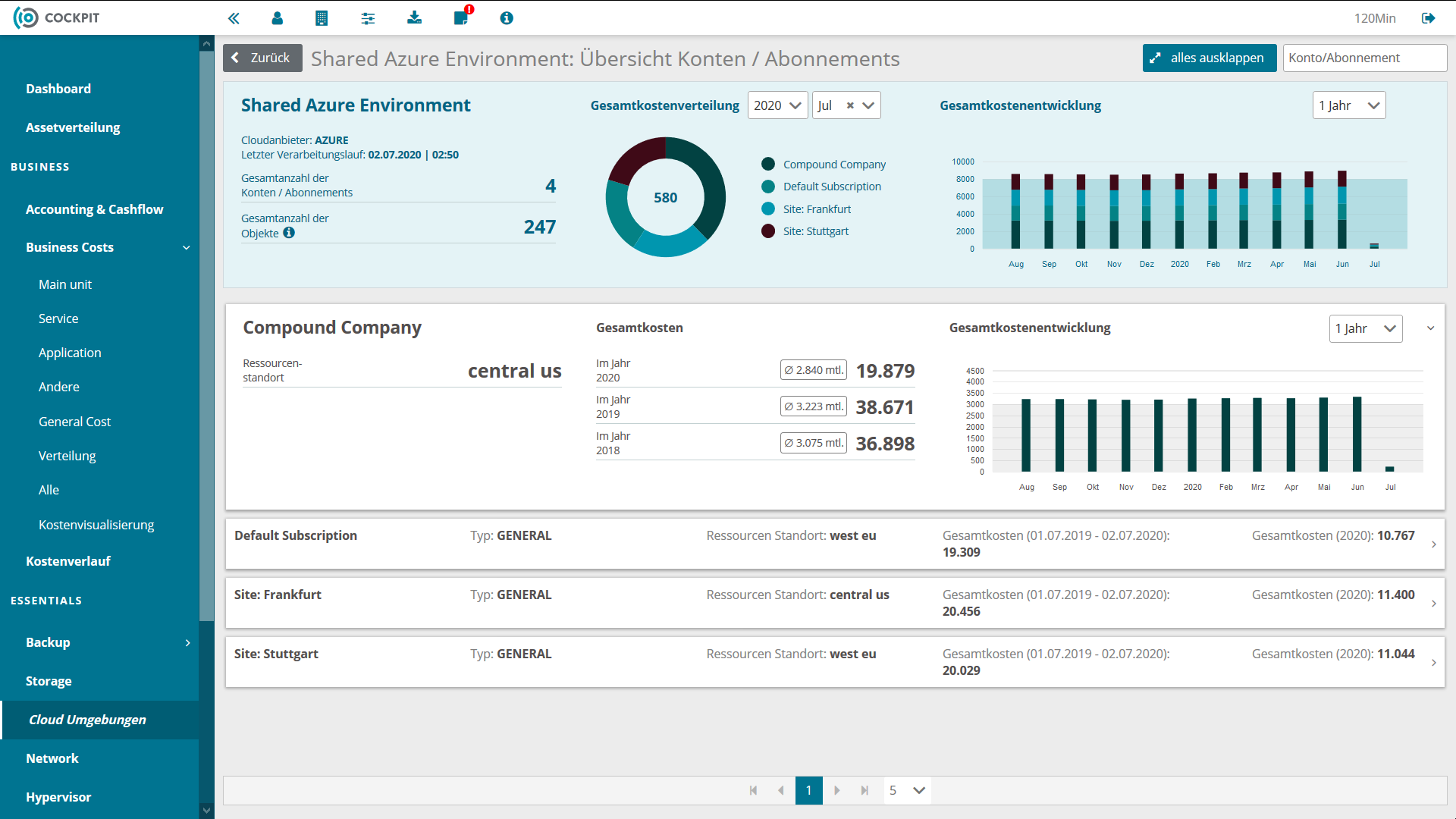
Task: Open Assetverteilung in sidebar
Action: pos(73,127)
